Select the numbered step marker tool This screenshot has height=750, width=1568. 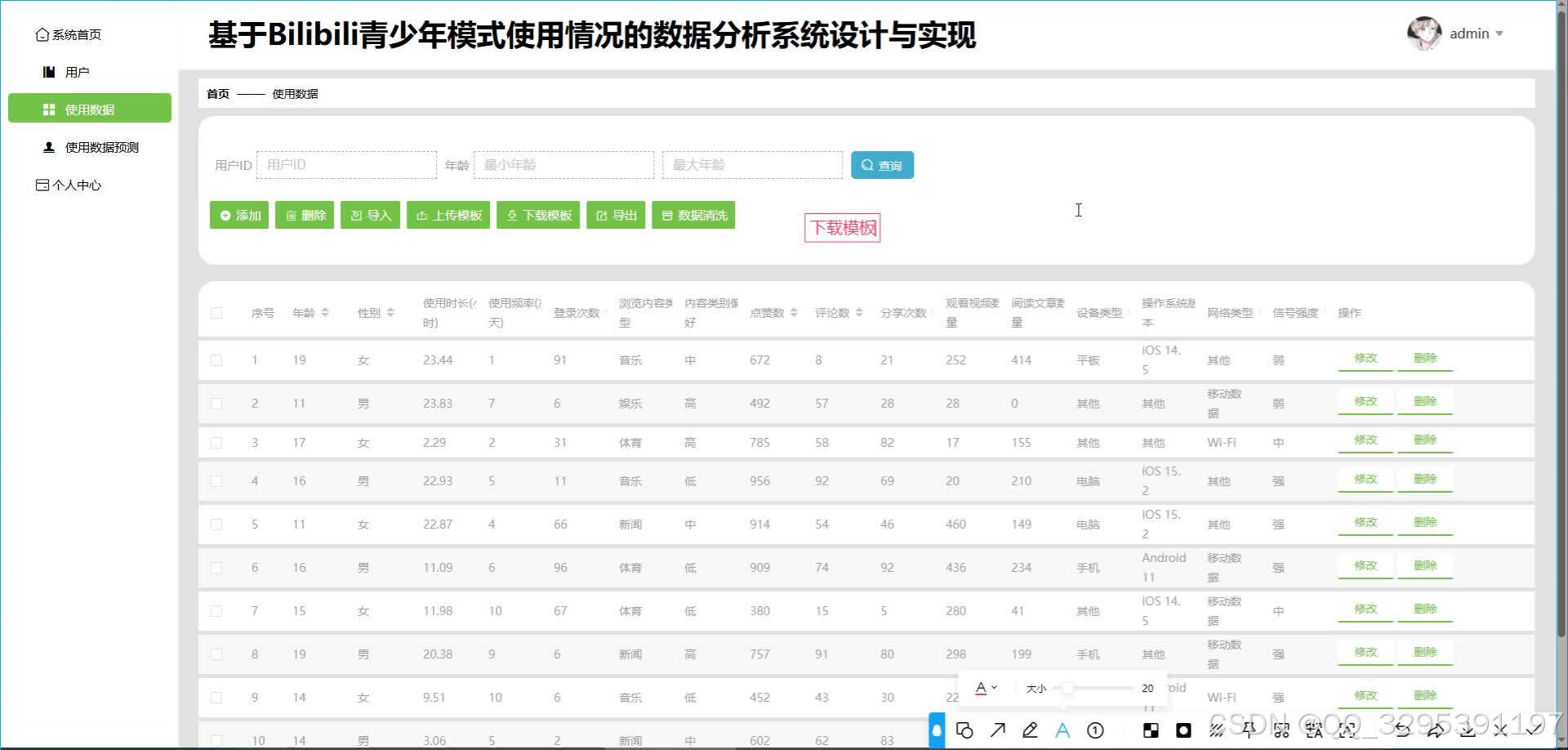click(x=1095, y=730)
